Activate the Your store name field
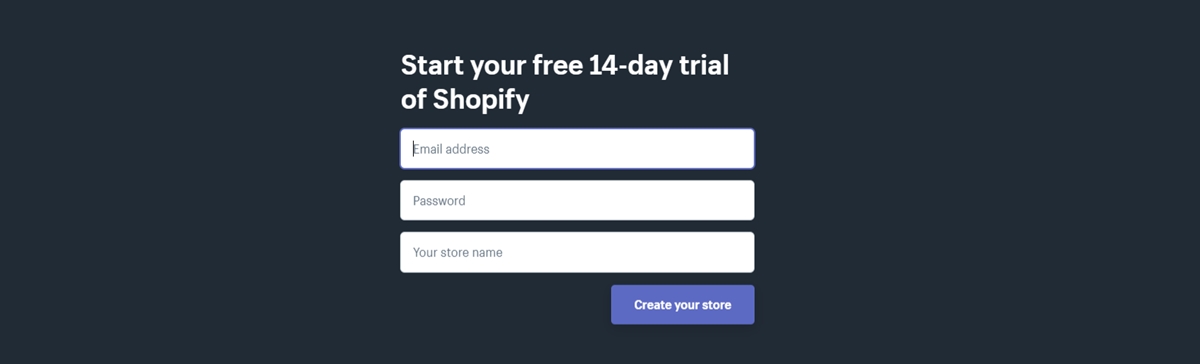 pos(577,252)
